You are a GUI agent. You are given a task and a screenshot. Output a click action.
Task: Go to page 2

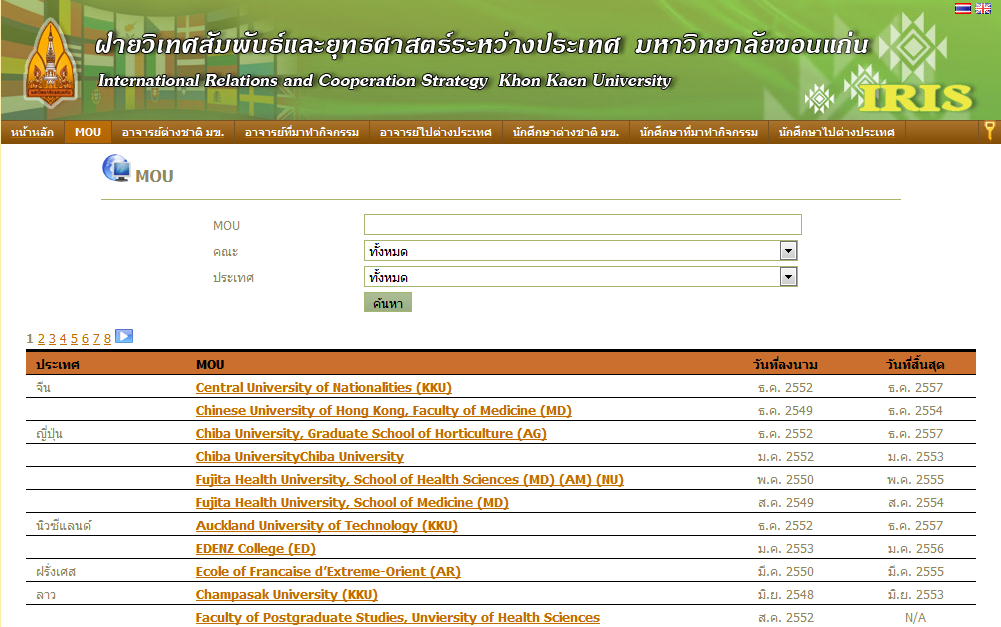(41, 339)
